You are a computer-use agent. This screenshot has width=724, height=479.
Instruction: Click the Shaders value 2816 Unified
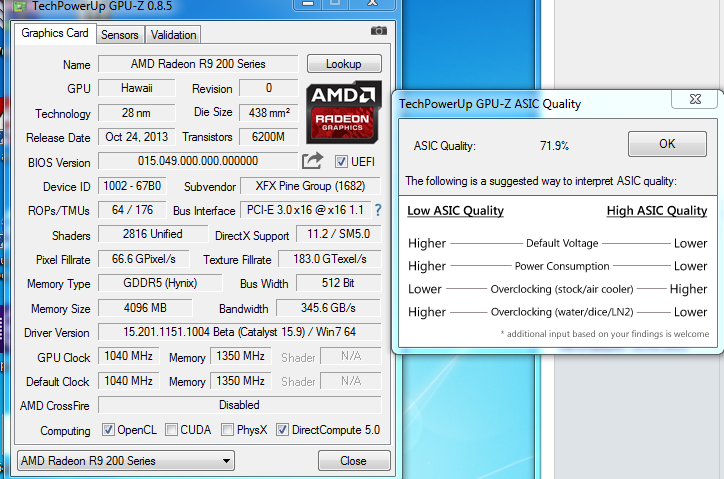tap(153, 234)
